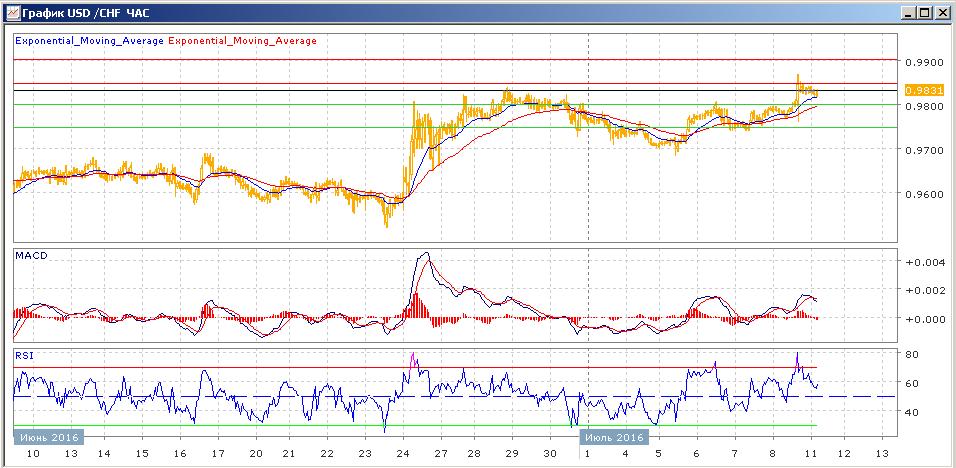Click the Июль 2016 month marker

click(614, 437)
